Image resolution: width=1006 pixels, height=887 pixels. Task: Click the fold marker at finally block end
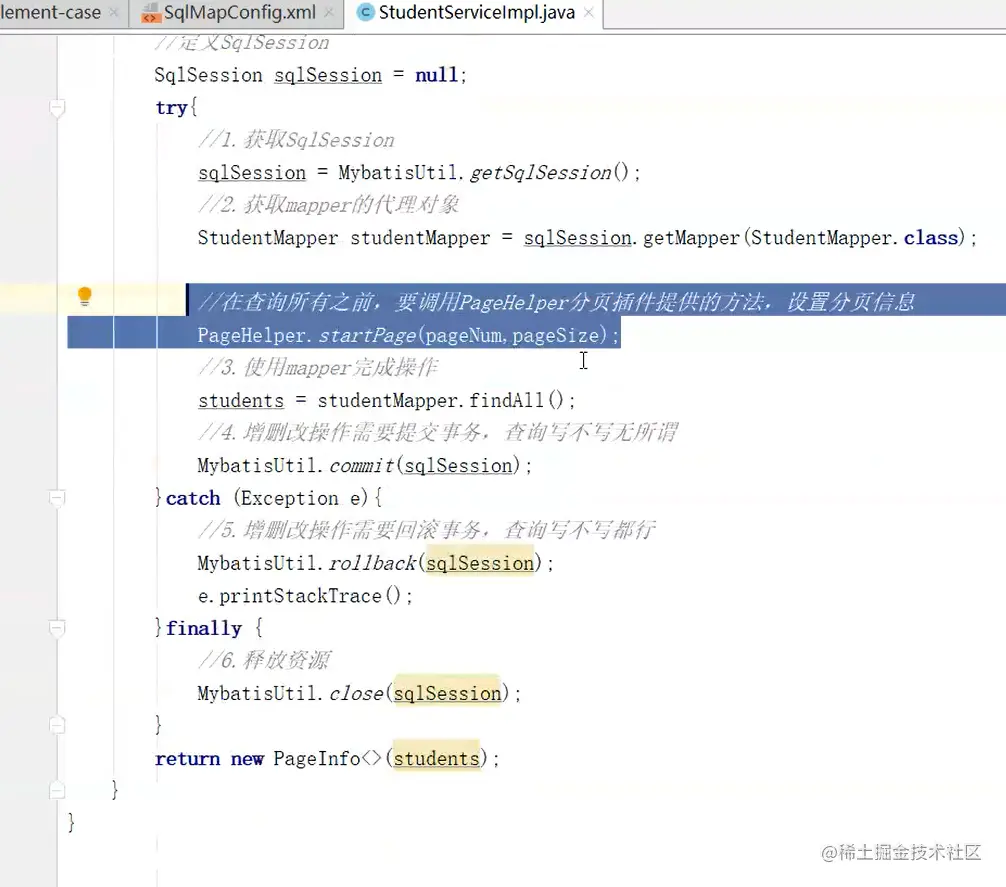(x=57, y=725)
